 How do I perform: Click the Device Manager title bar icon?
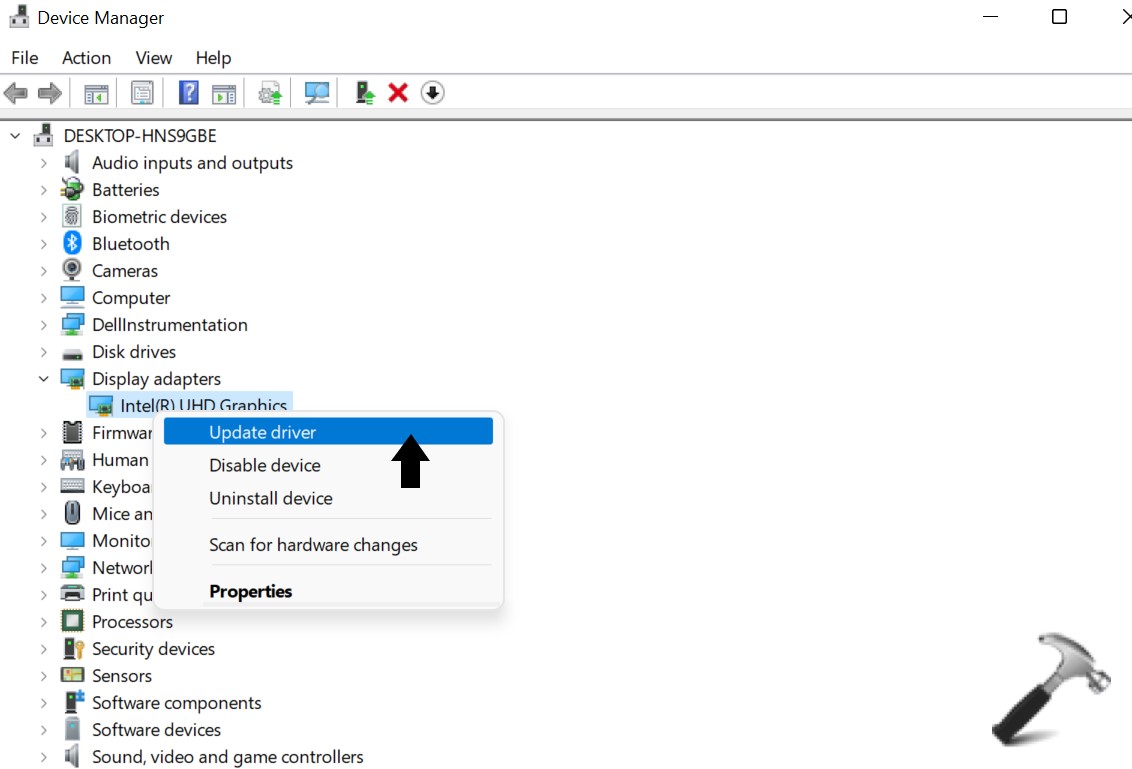(x=19, y=17)
